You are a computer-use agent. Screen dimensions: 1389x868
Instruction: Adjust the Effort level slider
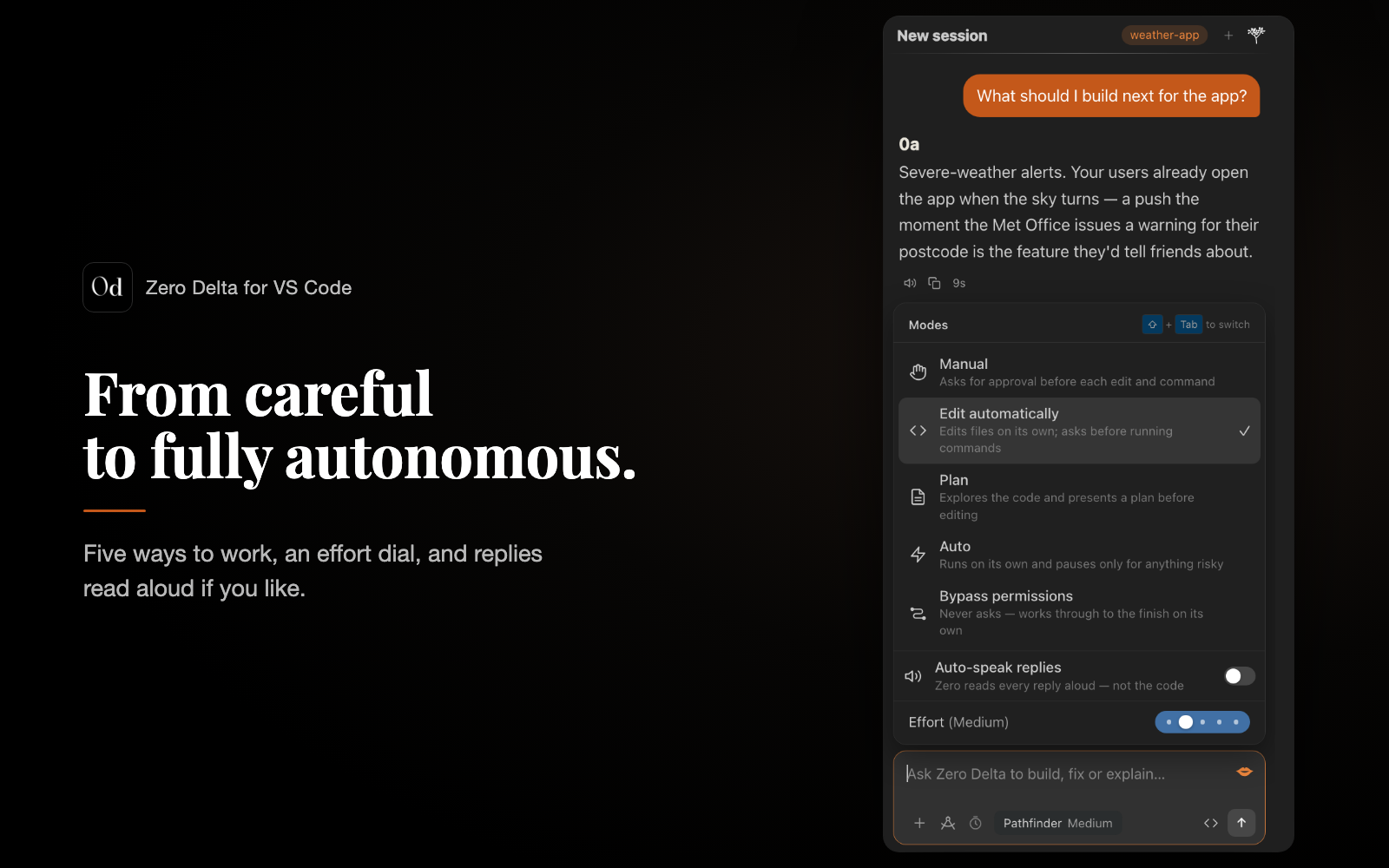click(x=1202, y=722)
